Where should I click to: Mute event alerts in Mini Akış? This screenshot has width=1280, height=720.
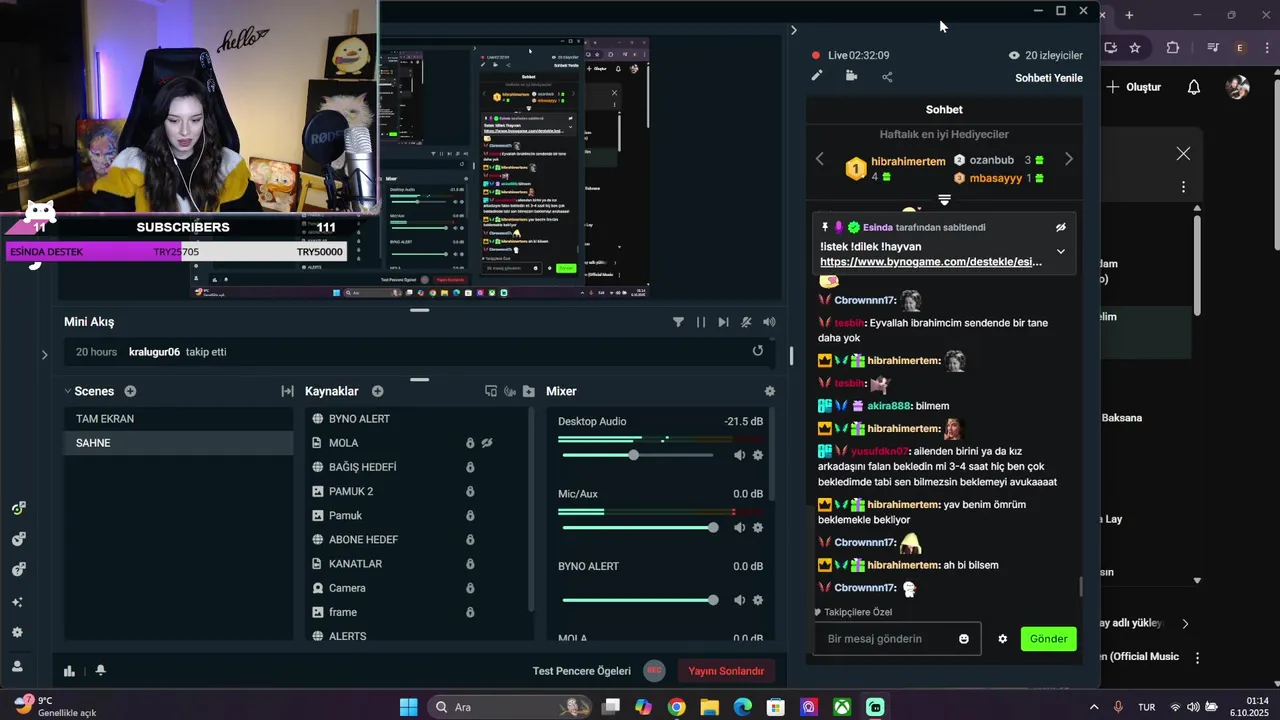coord(746,322)
